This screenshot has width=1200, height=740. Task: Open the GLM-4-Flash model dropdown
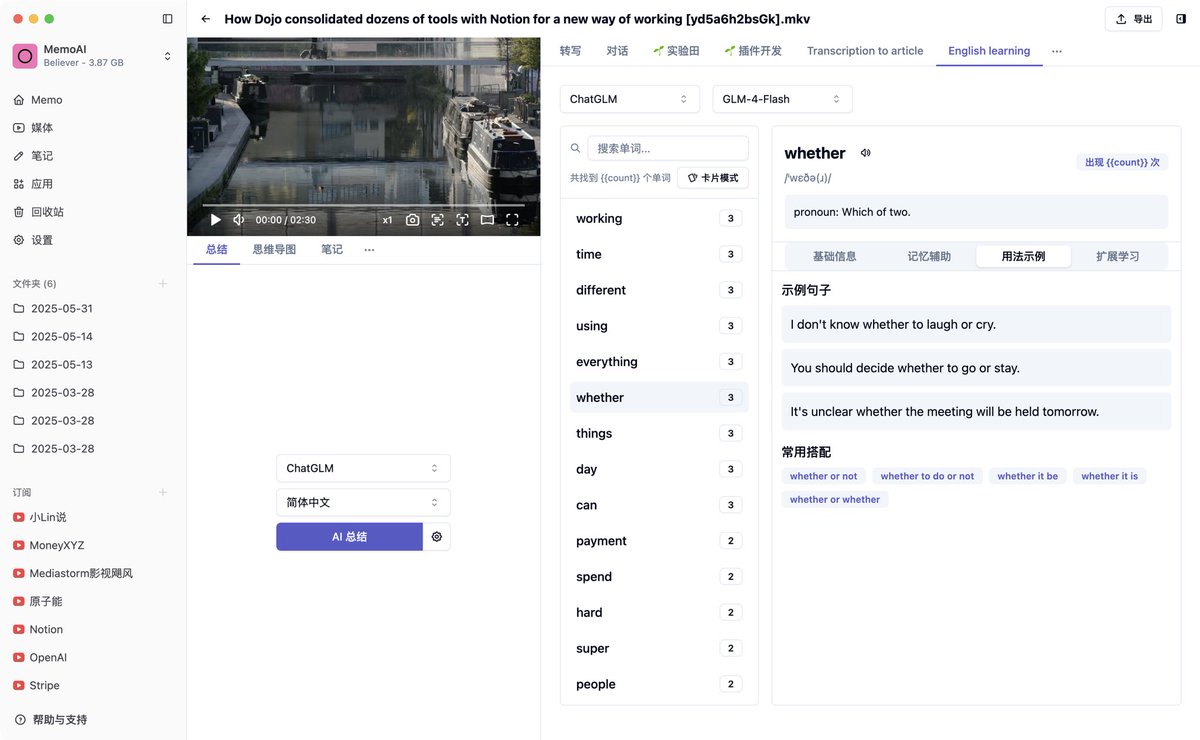[x=782, y=99]
